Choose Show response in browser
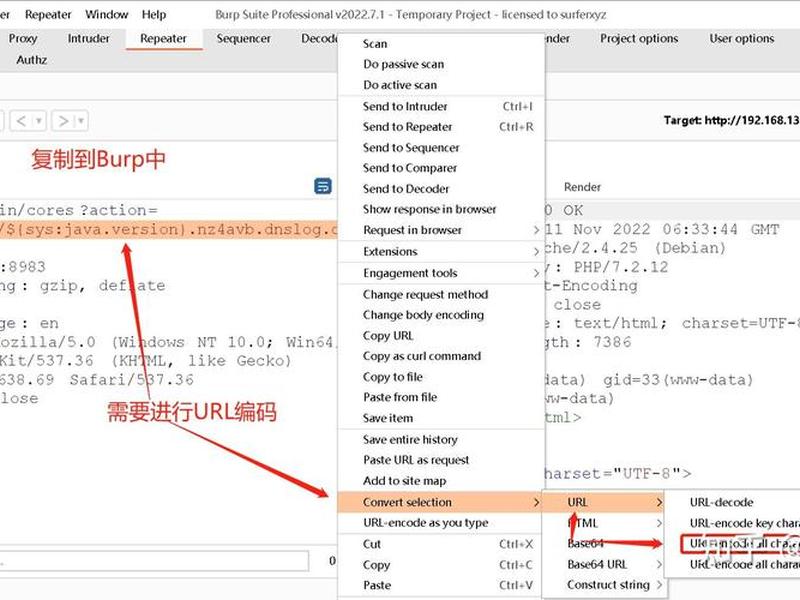 pos(441,209)
